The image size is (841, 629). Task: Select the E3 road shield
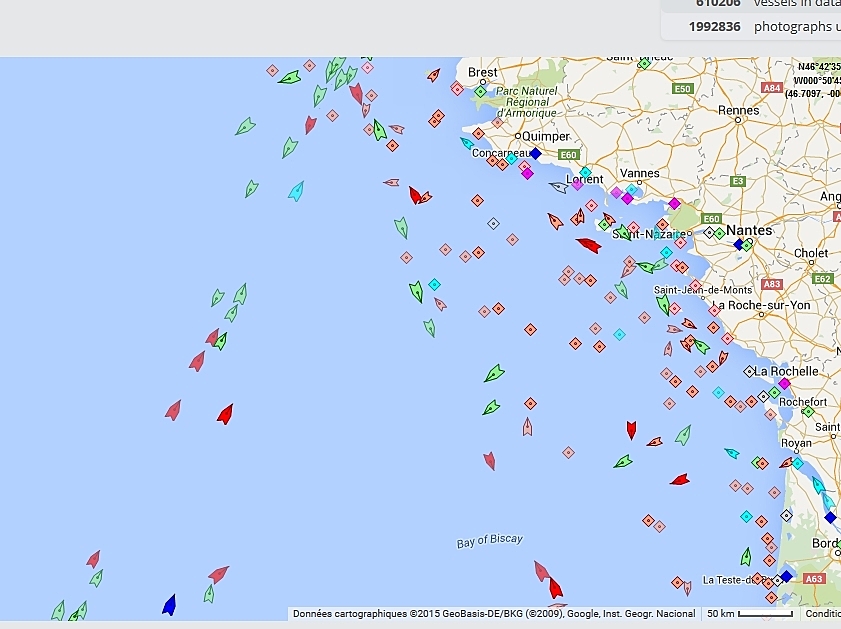coord(739,181)
